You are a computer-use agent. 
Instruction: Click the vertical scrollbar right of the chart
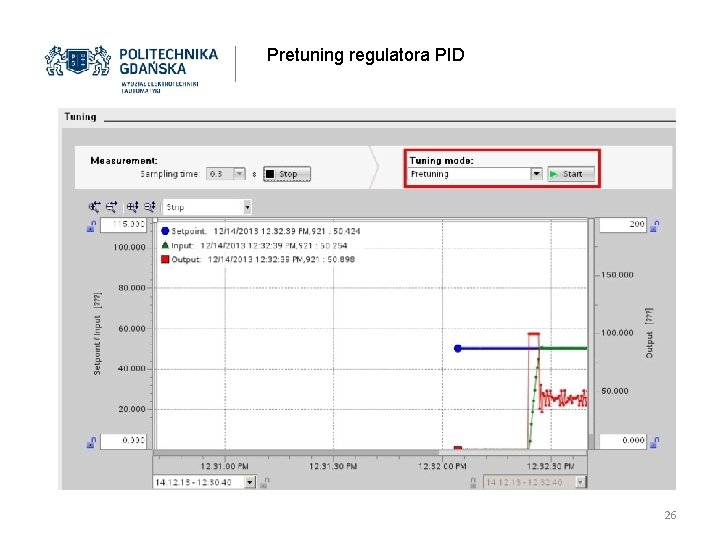pyautogui.click(x=591, y=334)
